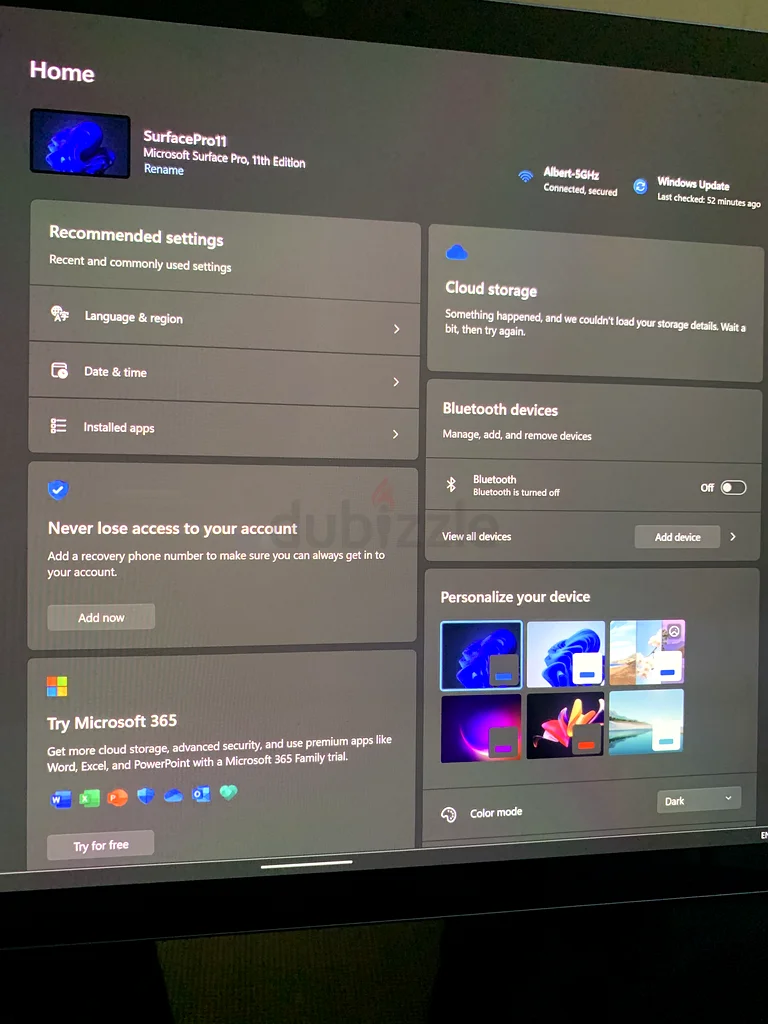This screenshot has height=1024, width=768.
Task: Click the Color mode label
Action: 496,812
